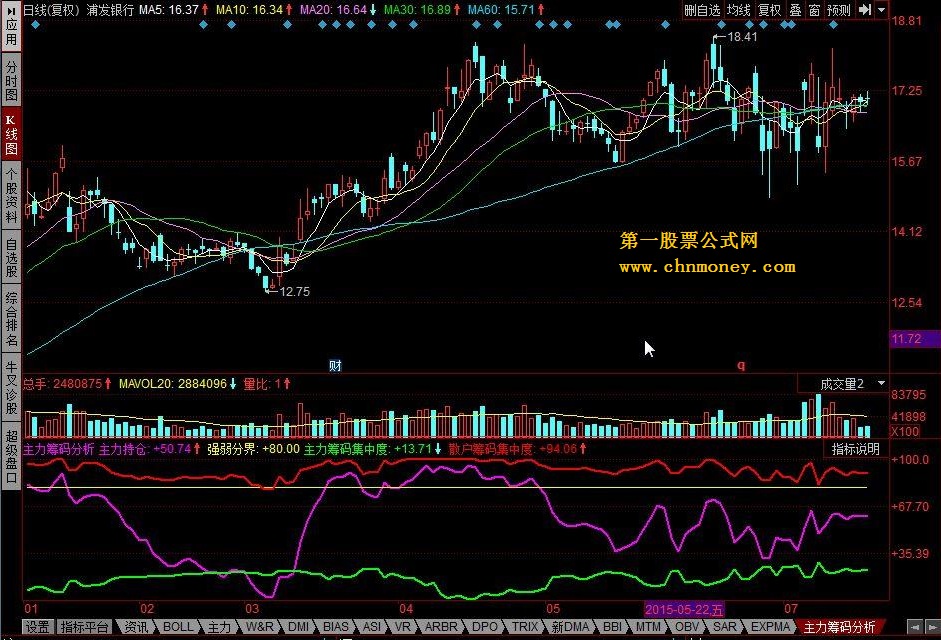Image resolution: width=941 pixels, height=640 pixels.
Task: Open 综合排名 in the sidebar
Action: pos(11,319)
